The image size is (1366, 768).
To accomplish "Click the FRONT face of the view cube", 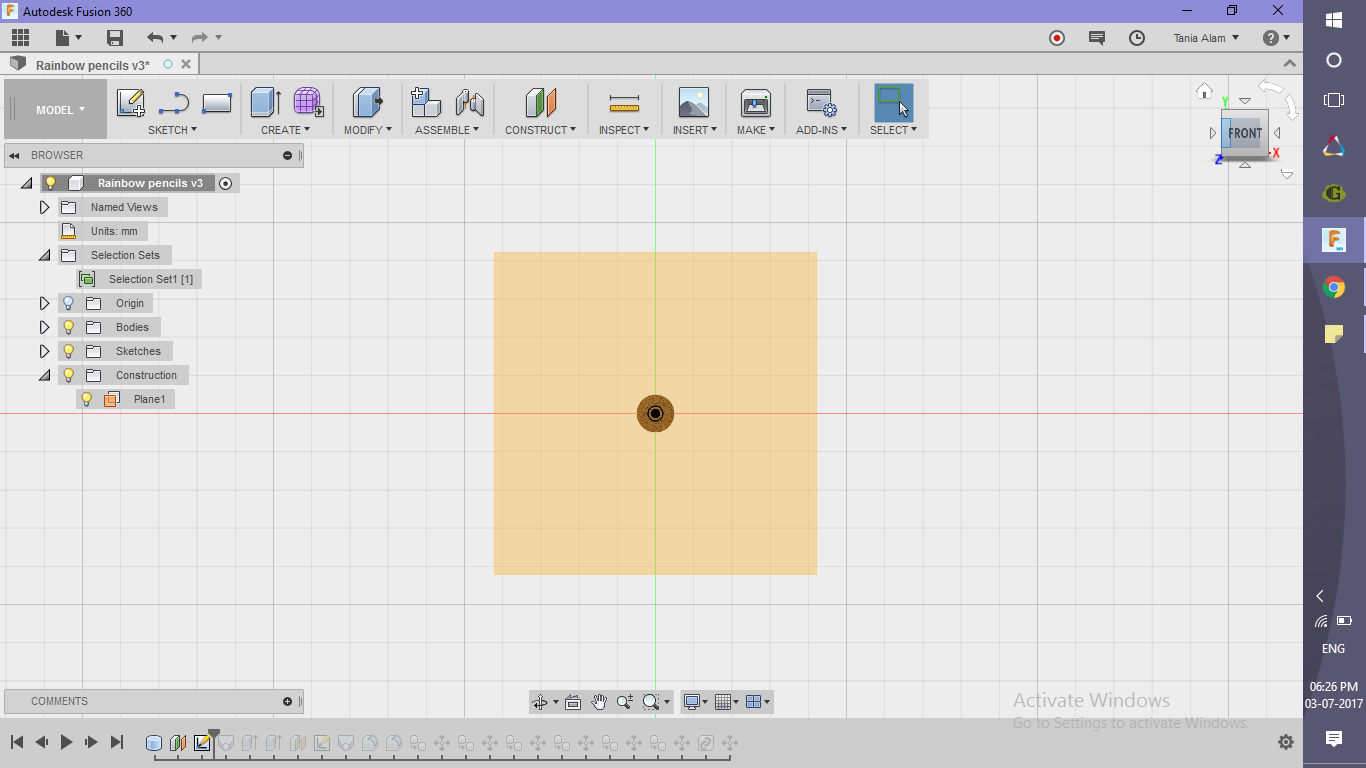I will [x=1245, y=133].
